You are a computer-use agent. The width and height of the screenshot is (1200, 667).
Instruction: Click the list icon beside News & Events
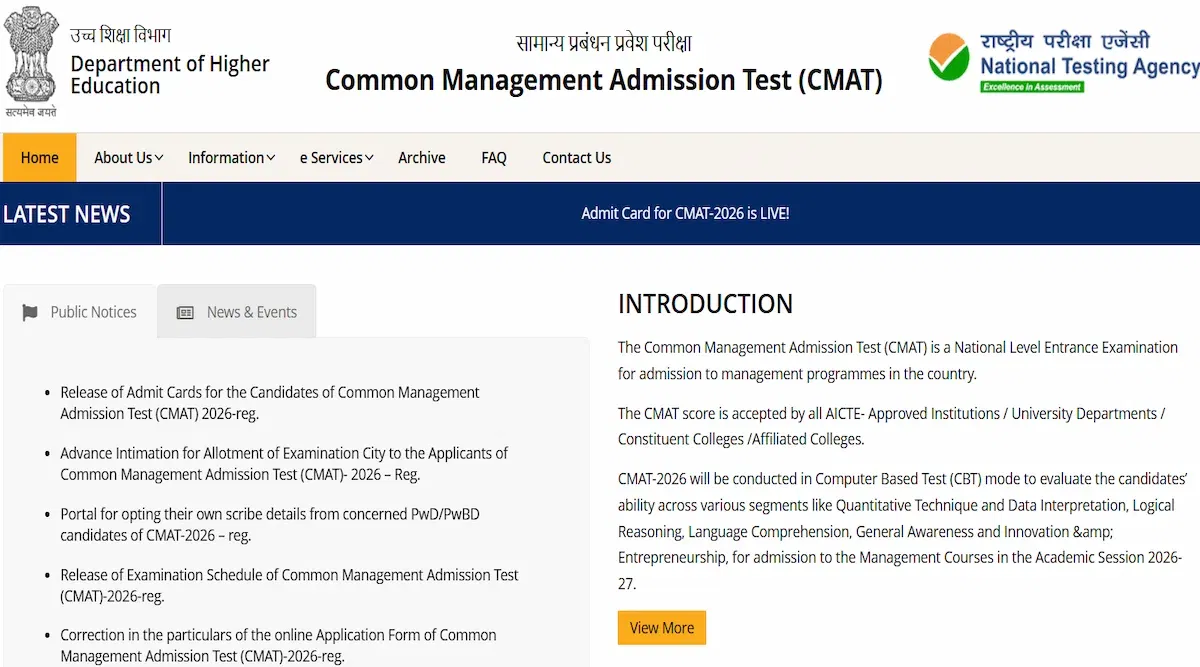coord(184,311)
